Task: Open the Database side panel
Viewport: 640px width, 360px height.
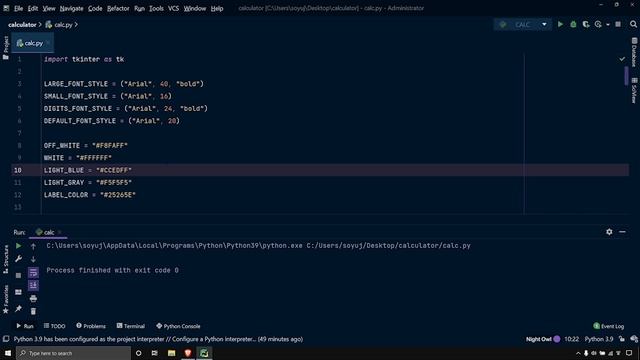Action: tap(634, 52)
